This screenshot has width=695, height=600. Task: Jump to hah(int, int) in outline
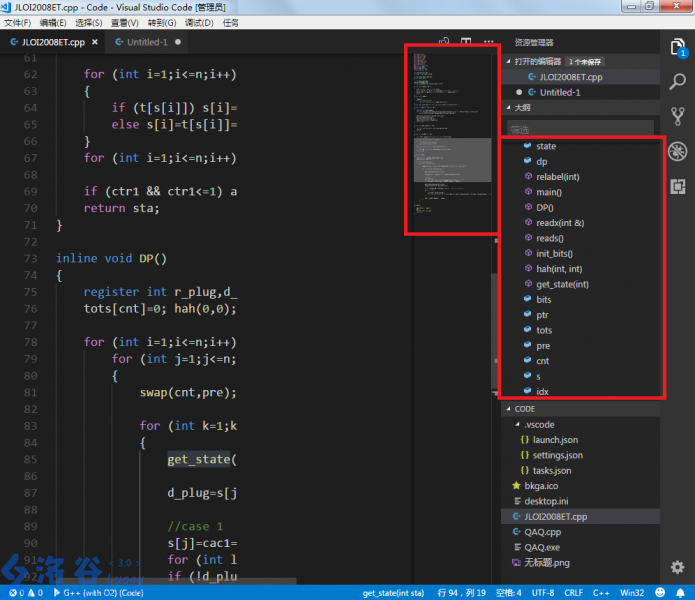(559, 269)
